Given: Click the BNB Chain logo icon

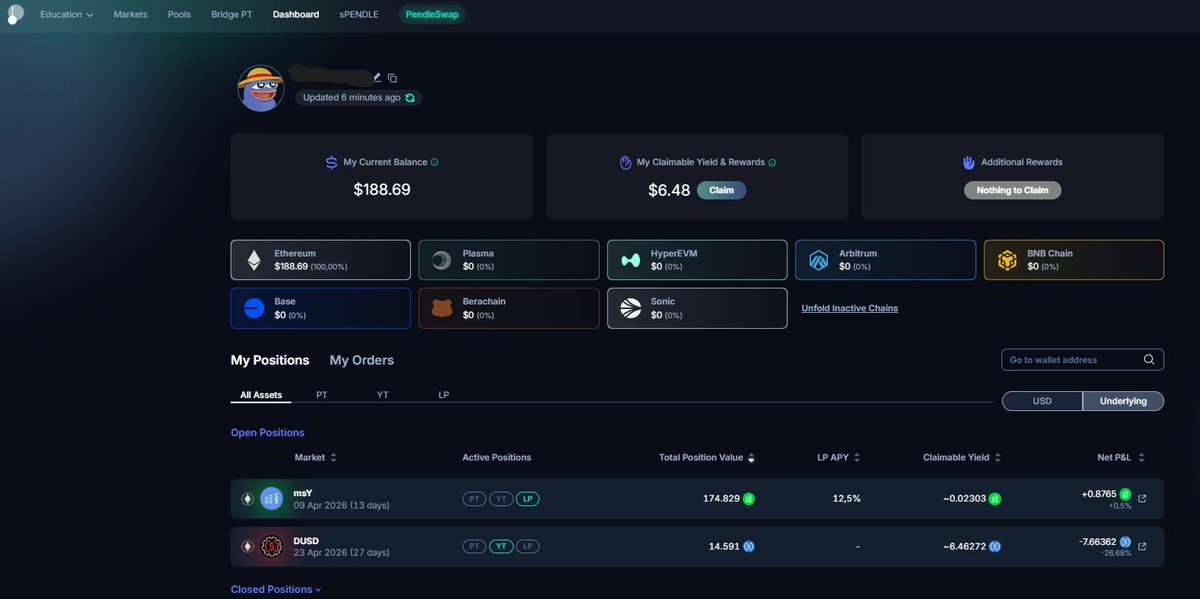Looking at the screenshot, I should tap(1007, 260).
